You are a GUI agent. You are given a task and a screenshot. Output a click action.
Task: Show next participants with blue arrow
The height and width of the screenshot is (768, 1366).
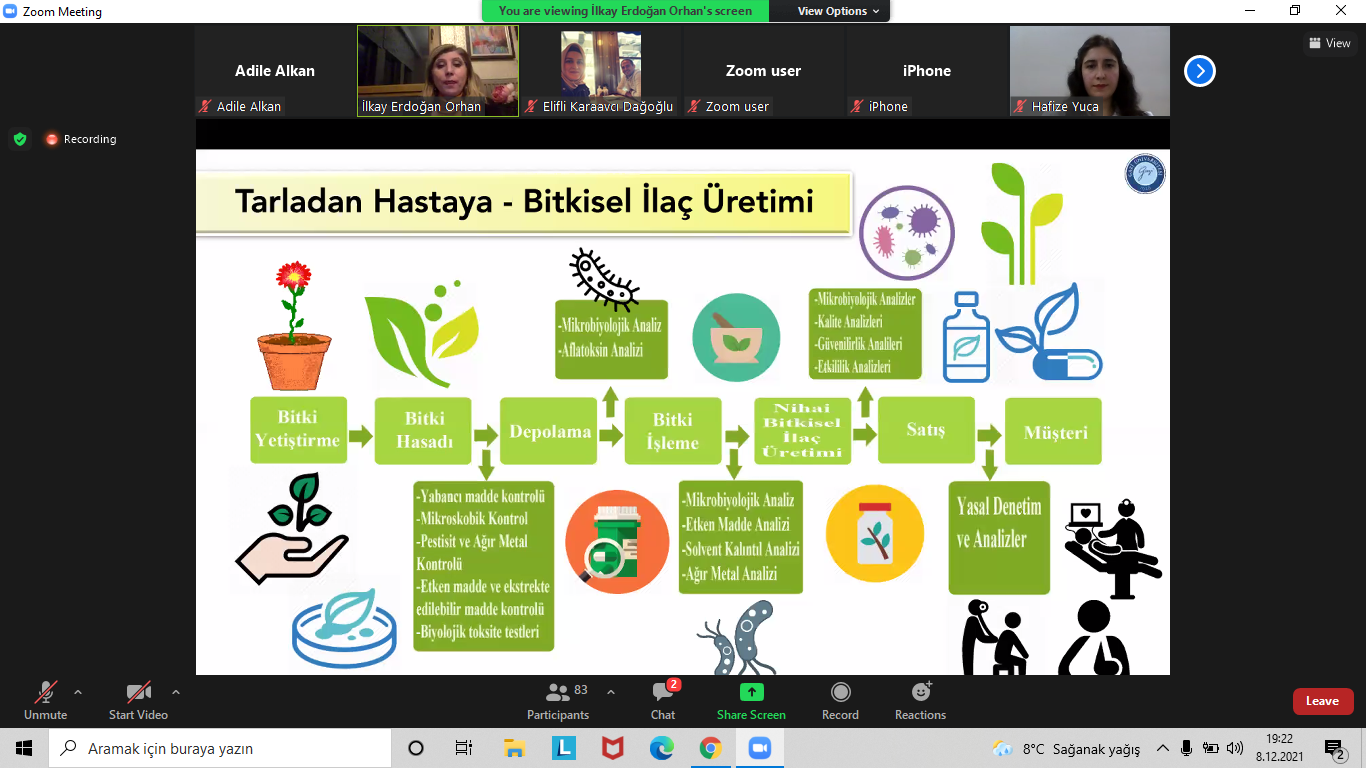[x=1200, y=71]
